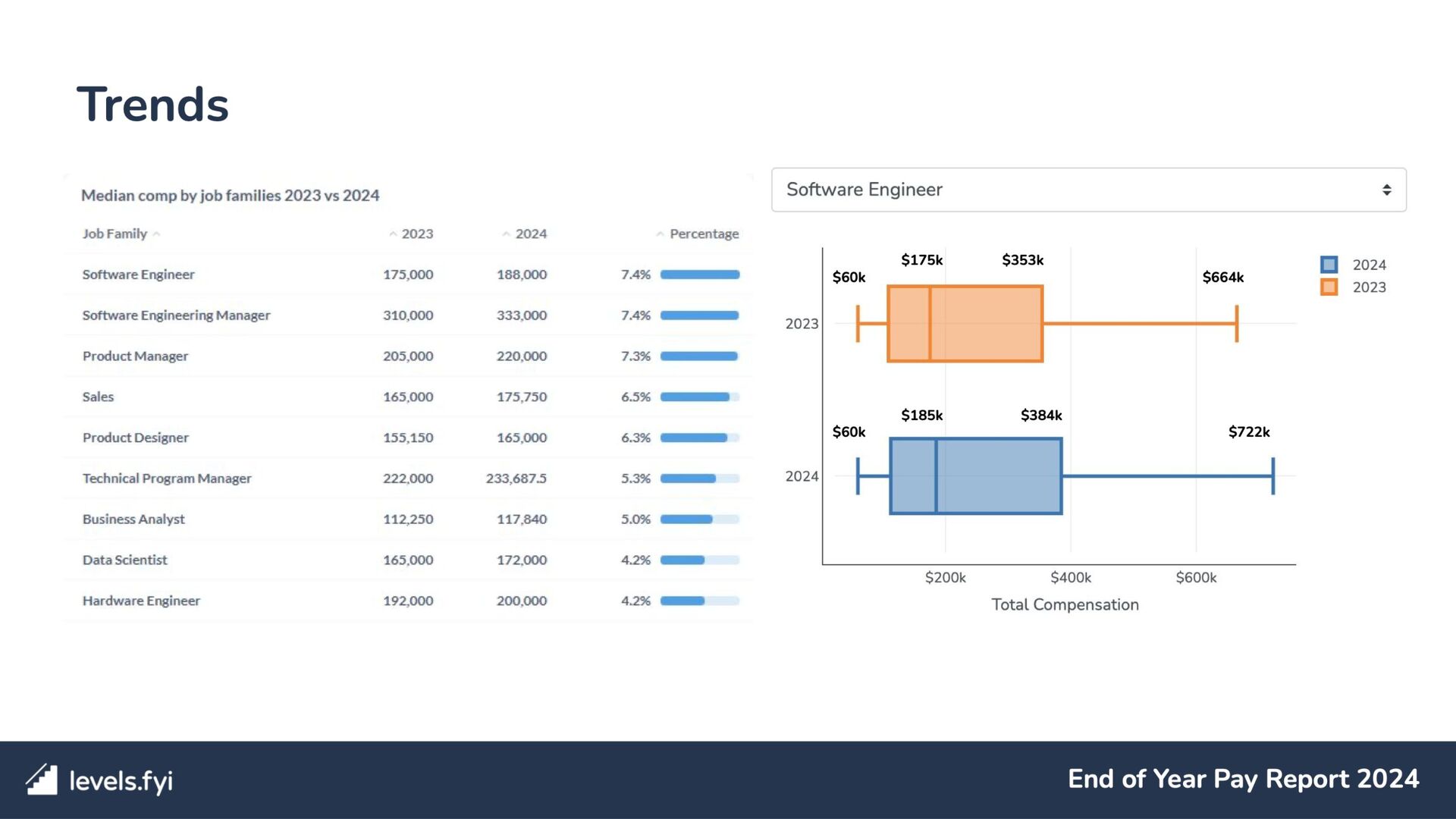1456x819 pixels.
Task: Click the levels.fyi text in footer
Action: tap(121, 780)
